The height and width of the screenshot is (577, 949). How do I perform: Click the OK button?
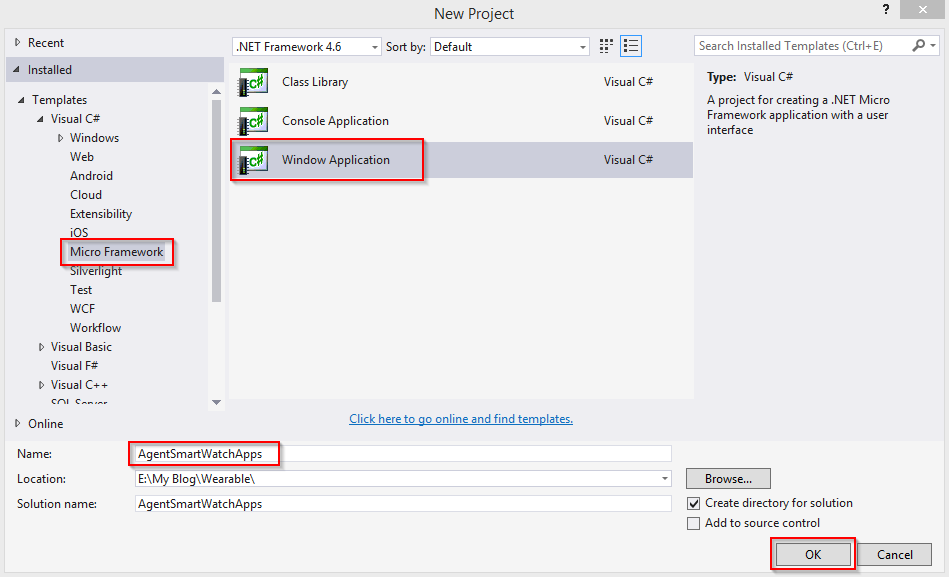pyautogui.click(x=812, y=554)
